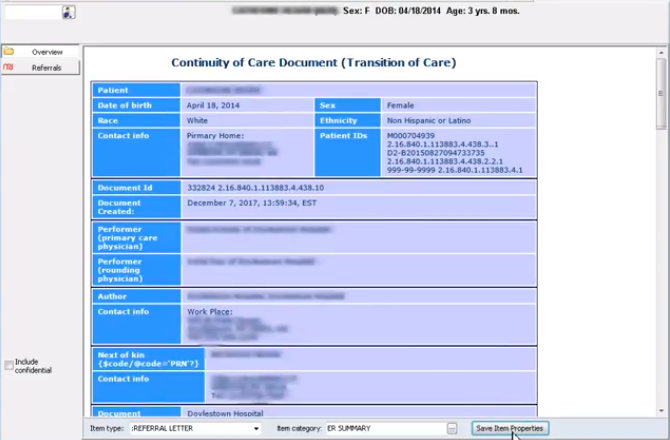Screen dimensions: 670x440
Task: Click the empty search field at top left
Action: (33, 12)
